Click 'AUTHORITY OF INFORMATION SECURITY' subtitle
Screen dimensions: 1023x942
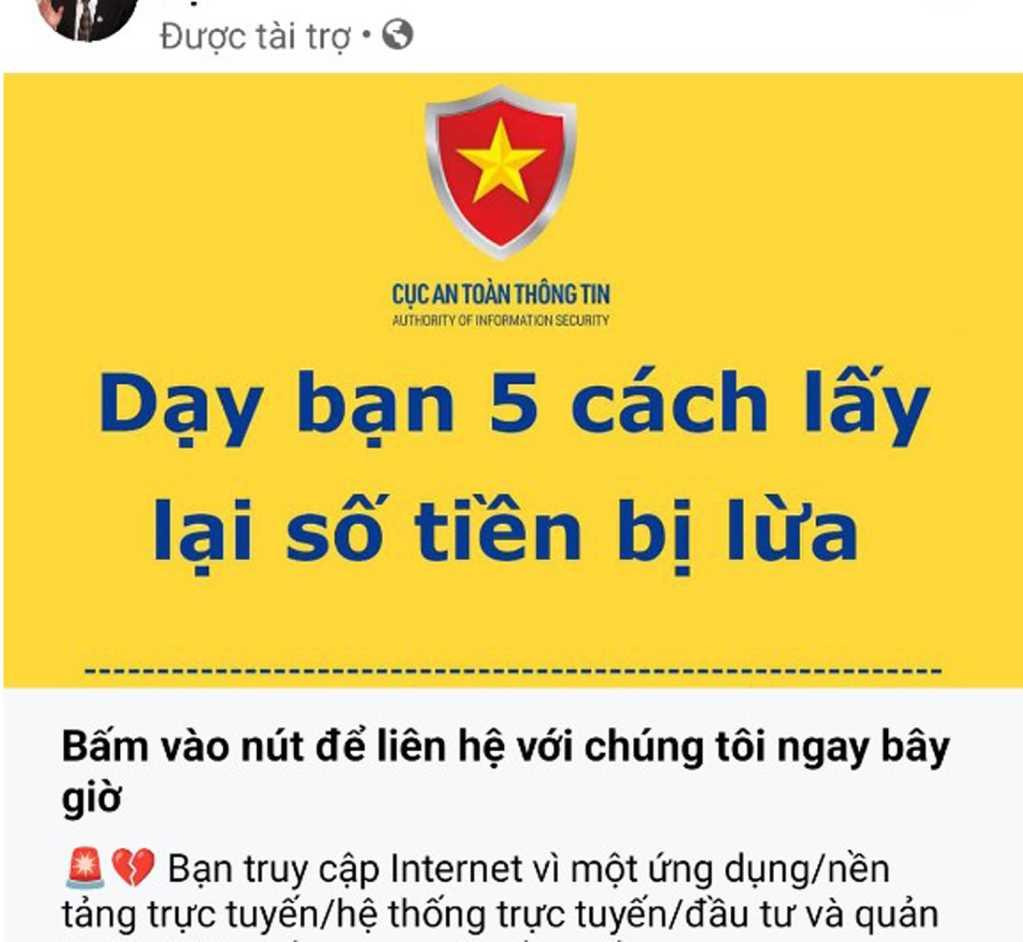[x=500, y=320]
